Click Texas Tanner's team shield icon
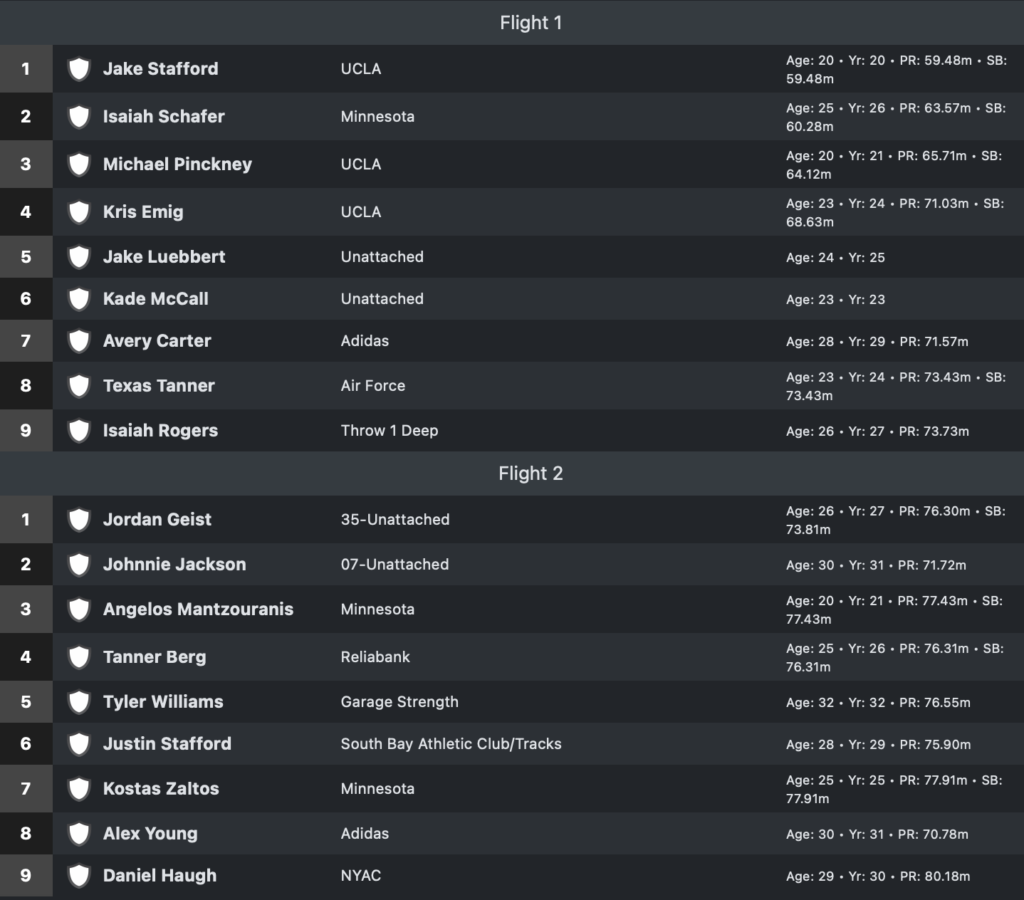 pyautogui.click(x=79, y=386)
